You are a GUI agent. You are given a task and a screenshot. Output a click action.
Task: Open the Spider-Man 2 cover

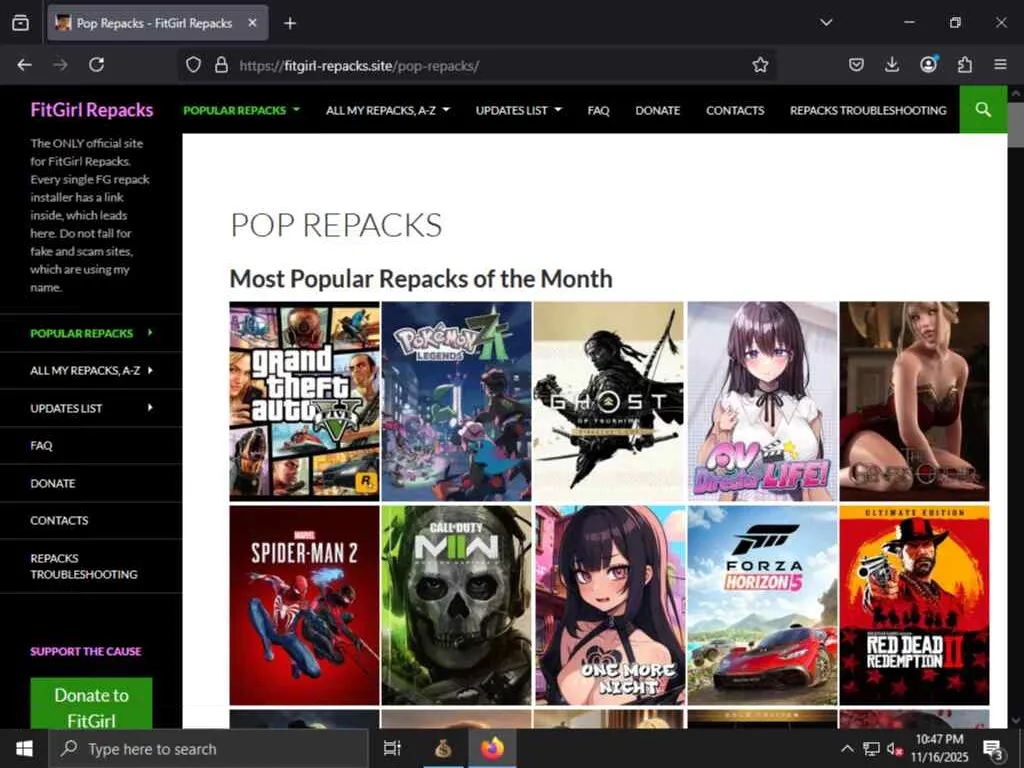point(304,605)
